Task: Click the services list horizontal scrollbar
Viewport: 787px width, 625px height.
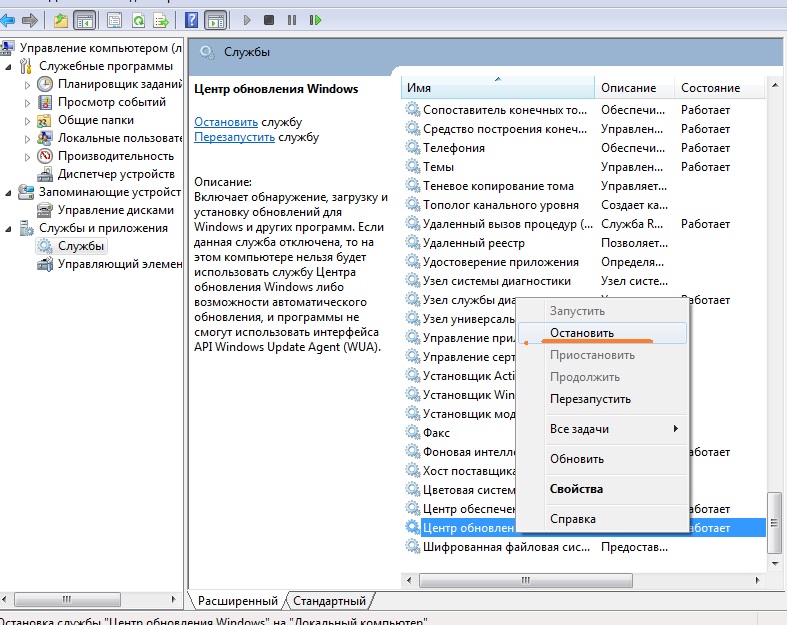Action: [x=526, y=580]
